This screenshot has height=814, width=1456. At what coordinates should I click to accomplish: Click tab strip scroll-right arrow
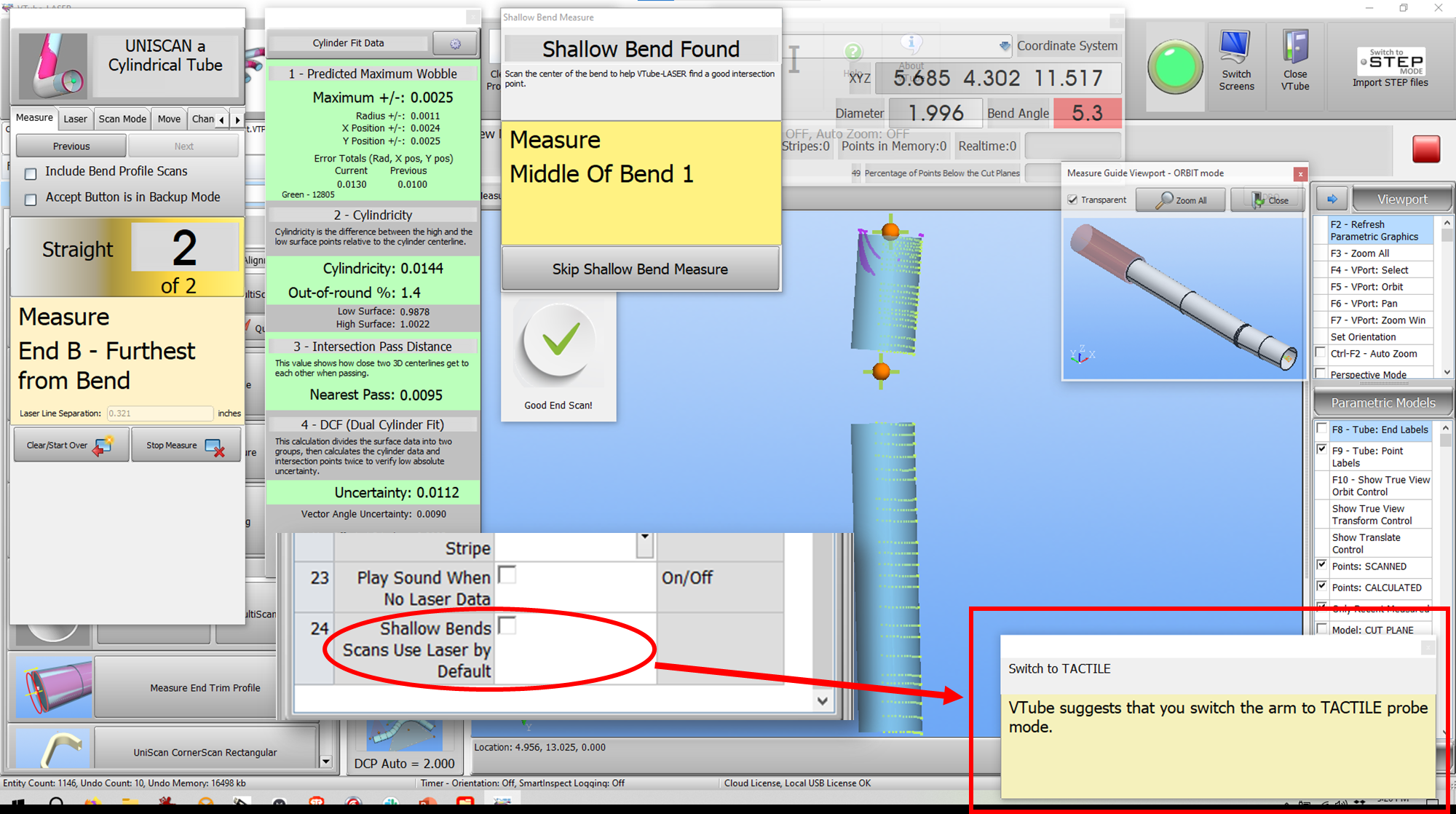coord(237,119)
